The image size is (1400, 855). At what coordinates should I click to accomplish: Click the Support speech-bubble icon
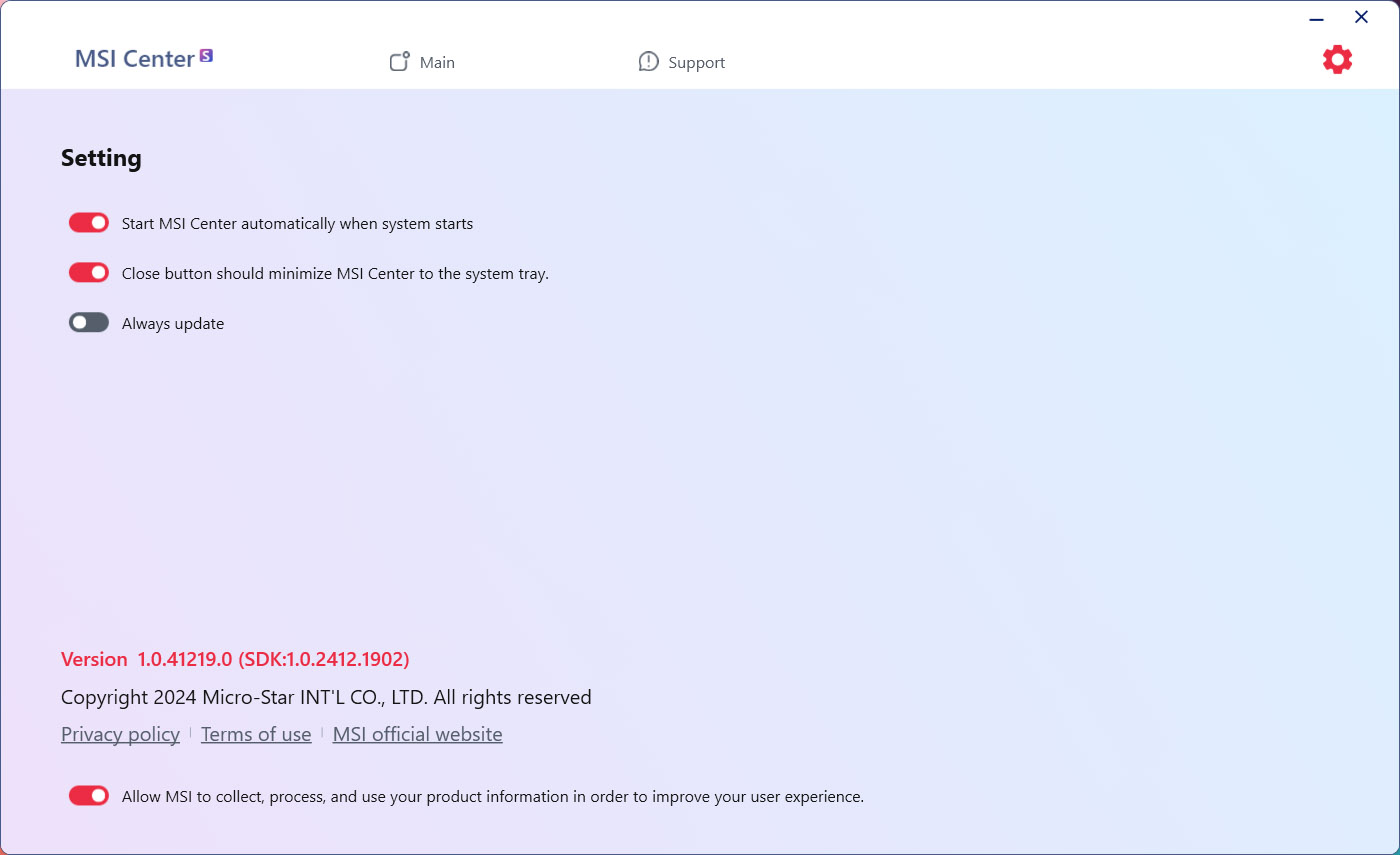point(649,62)
